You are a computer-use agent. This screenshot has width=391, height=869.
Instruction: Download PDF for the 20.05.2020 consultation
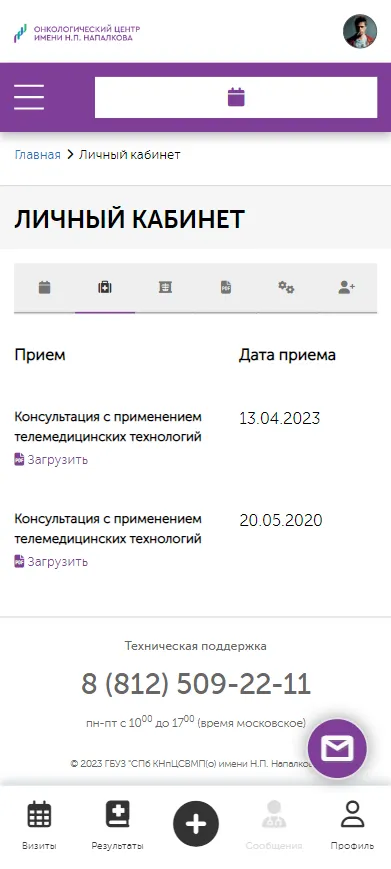[x=51, y=561]
